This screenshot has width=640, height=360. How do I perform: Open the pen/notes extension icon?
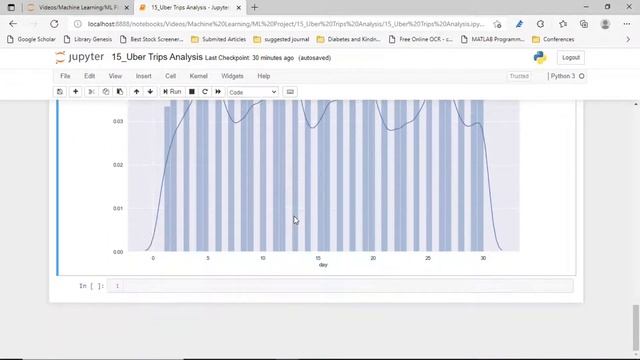click(x=519, y=24)
